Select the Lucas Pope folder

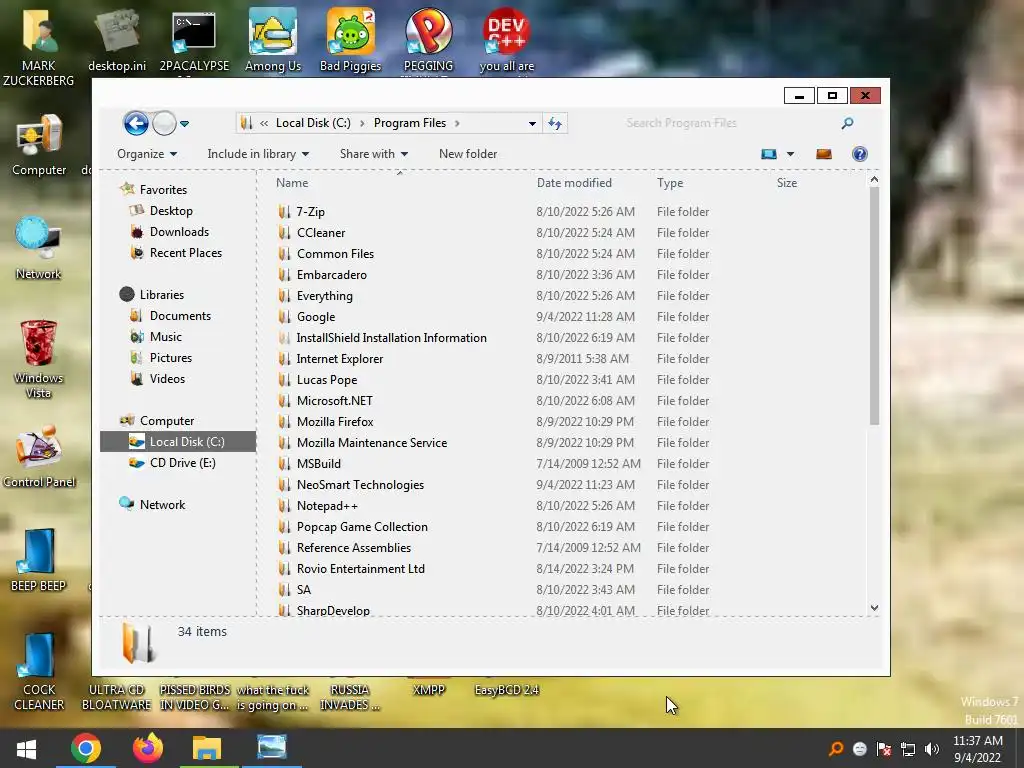pos(327,379)
